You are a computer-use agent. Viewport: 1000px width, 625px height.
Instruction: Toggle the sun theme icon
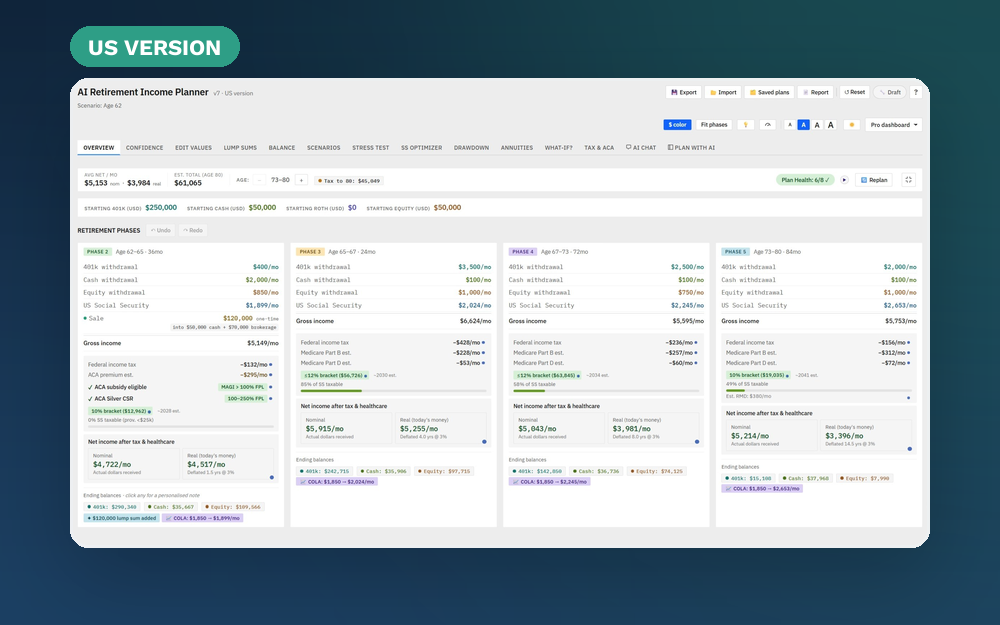click(851, 125)
